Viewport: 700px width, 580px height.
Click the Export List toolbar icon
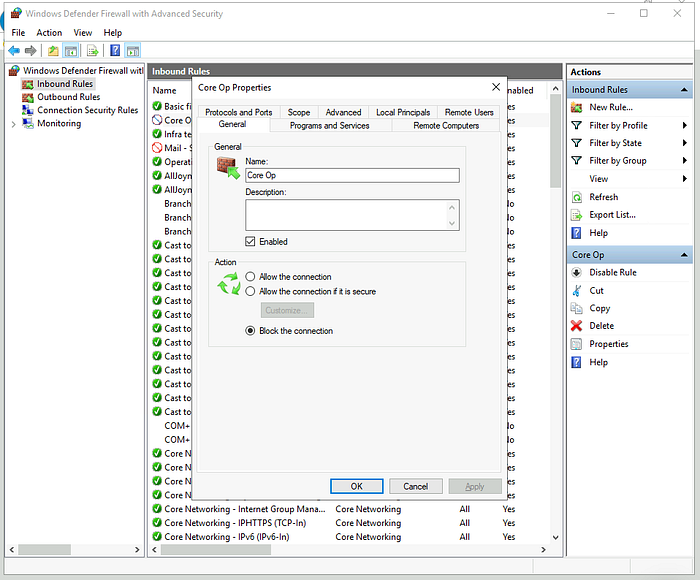[92, 51]
